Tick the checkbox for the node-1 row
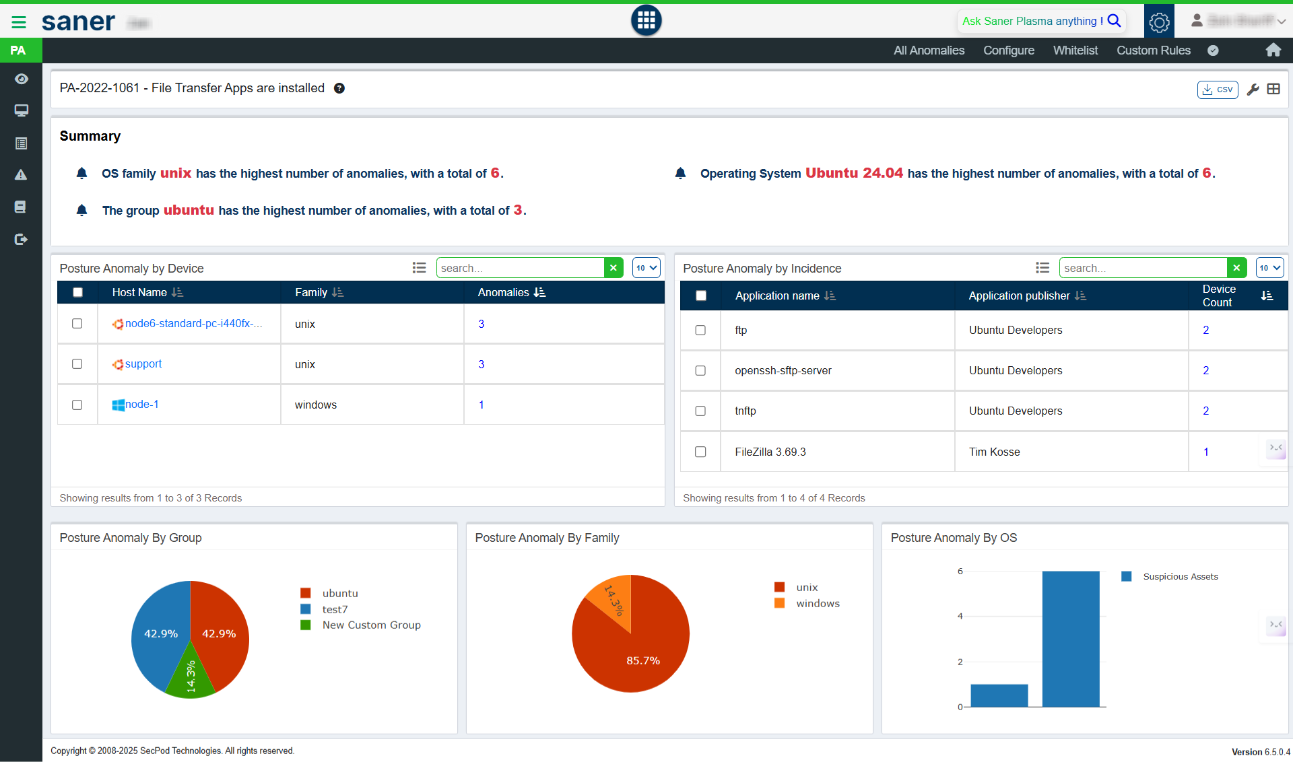 pos(77,405)
